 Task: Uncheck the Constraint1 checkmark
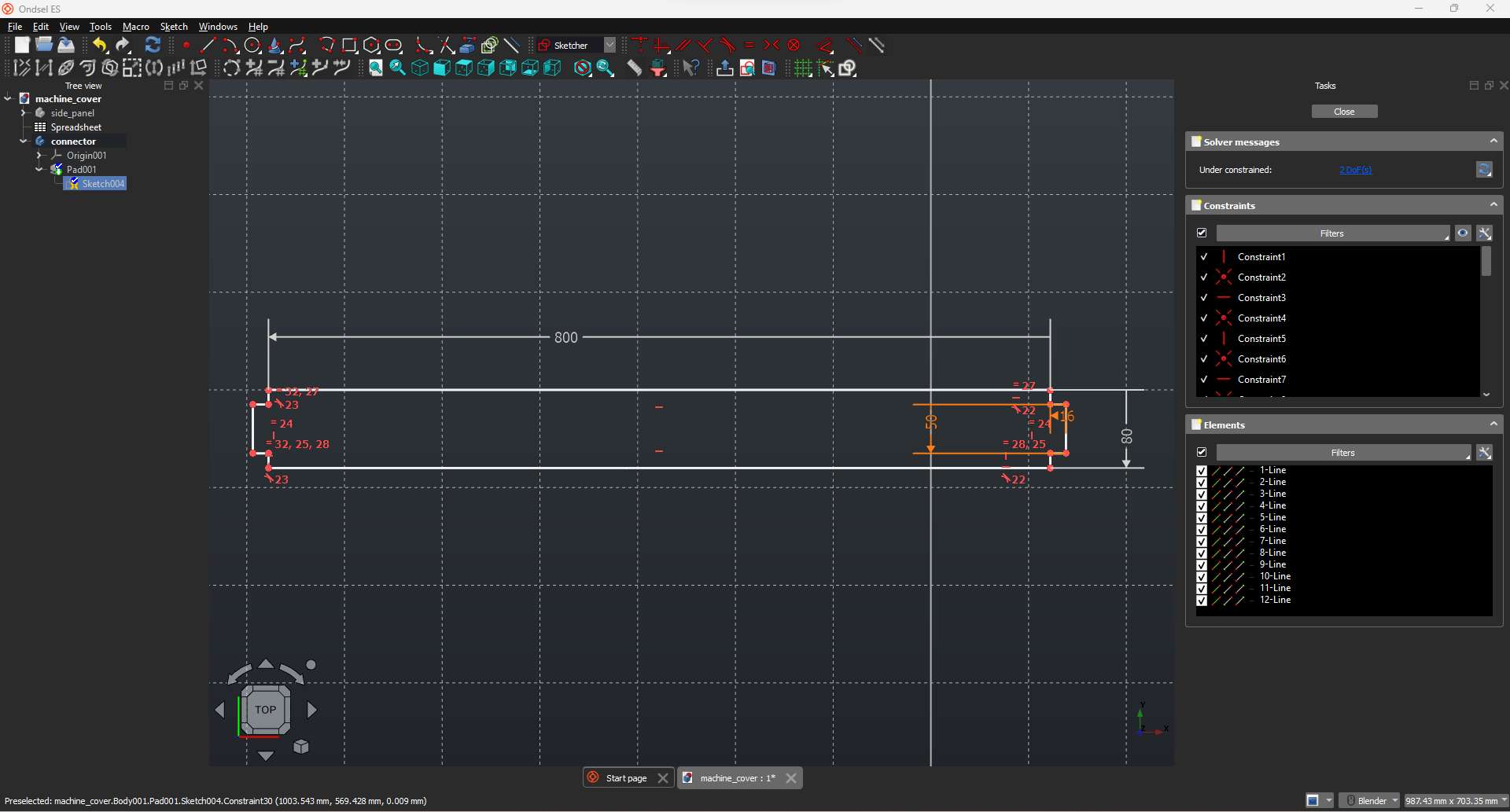(x=1204, y=257)
